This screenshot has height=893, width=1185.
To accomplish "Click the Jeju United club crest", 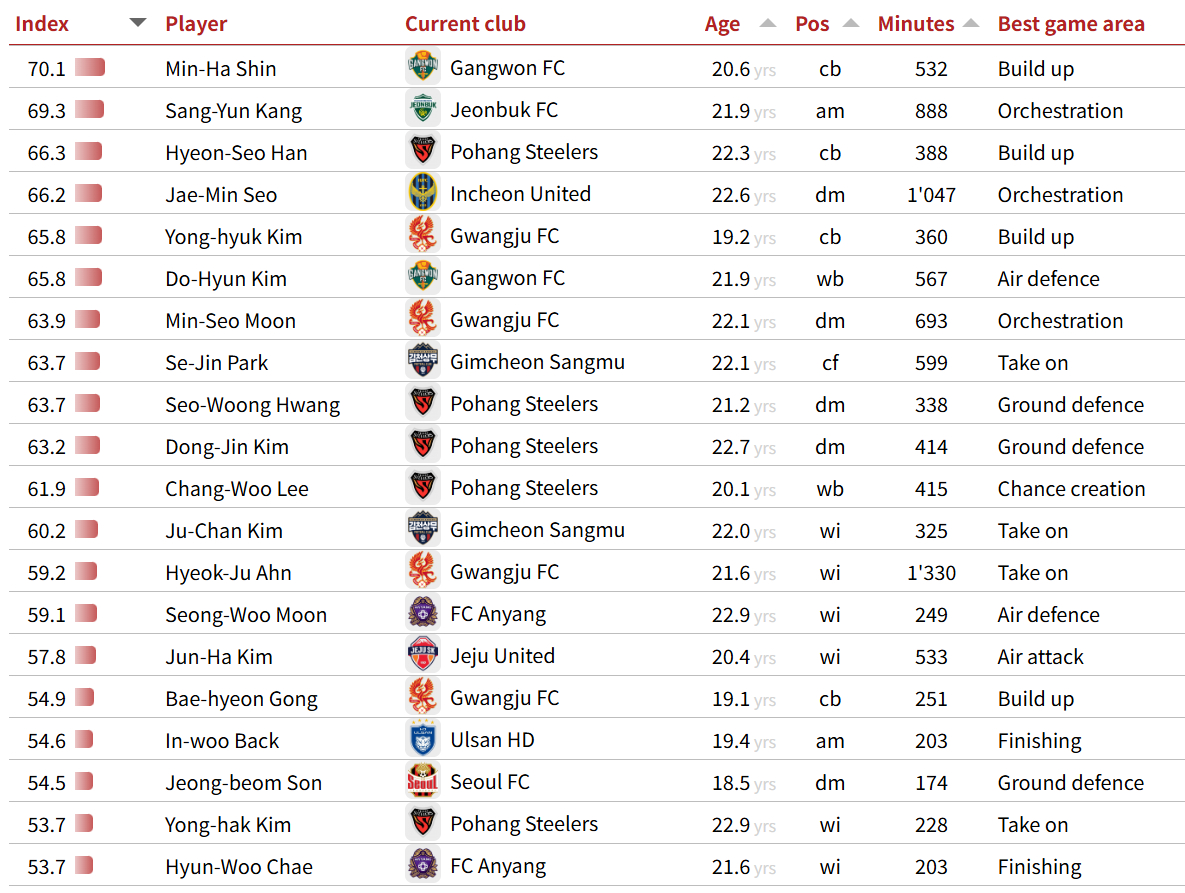I will click(x=423, y=656).
